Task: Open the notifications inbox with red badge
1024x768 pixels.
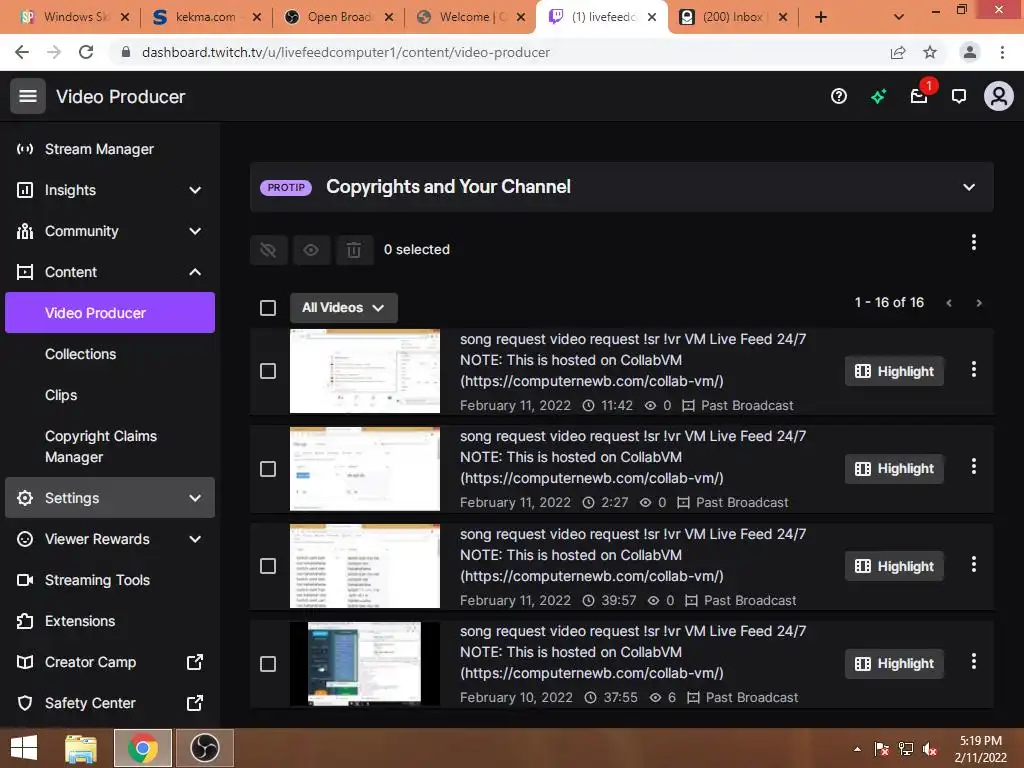Action: pyautogui.click(x=920, y=96)
